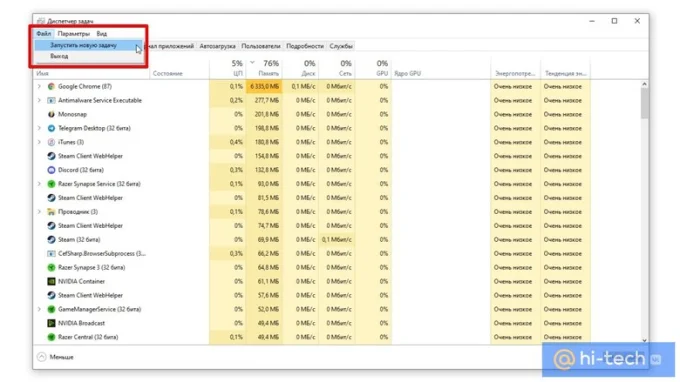This screenshot has width=680, height=382.
Task: Click the GameManagerService icon
Action: [x=51, y=309]
